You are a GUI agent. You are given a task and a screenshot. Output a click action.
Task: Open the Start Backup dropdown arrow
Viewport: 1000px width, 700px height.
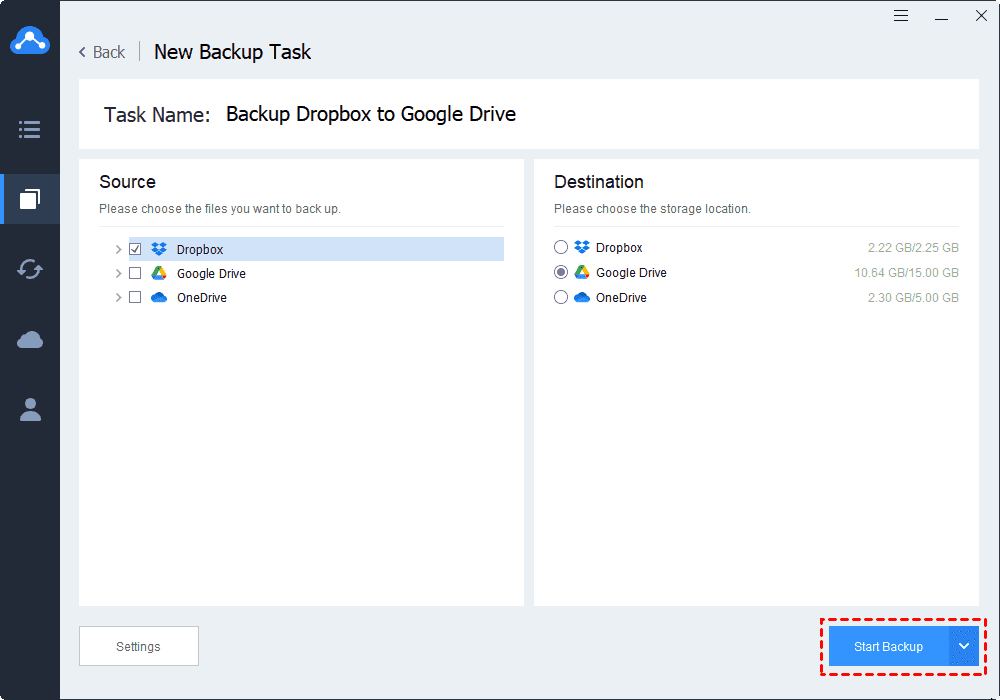[964, 646]
